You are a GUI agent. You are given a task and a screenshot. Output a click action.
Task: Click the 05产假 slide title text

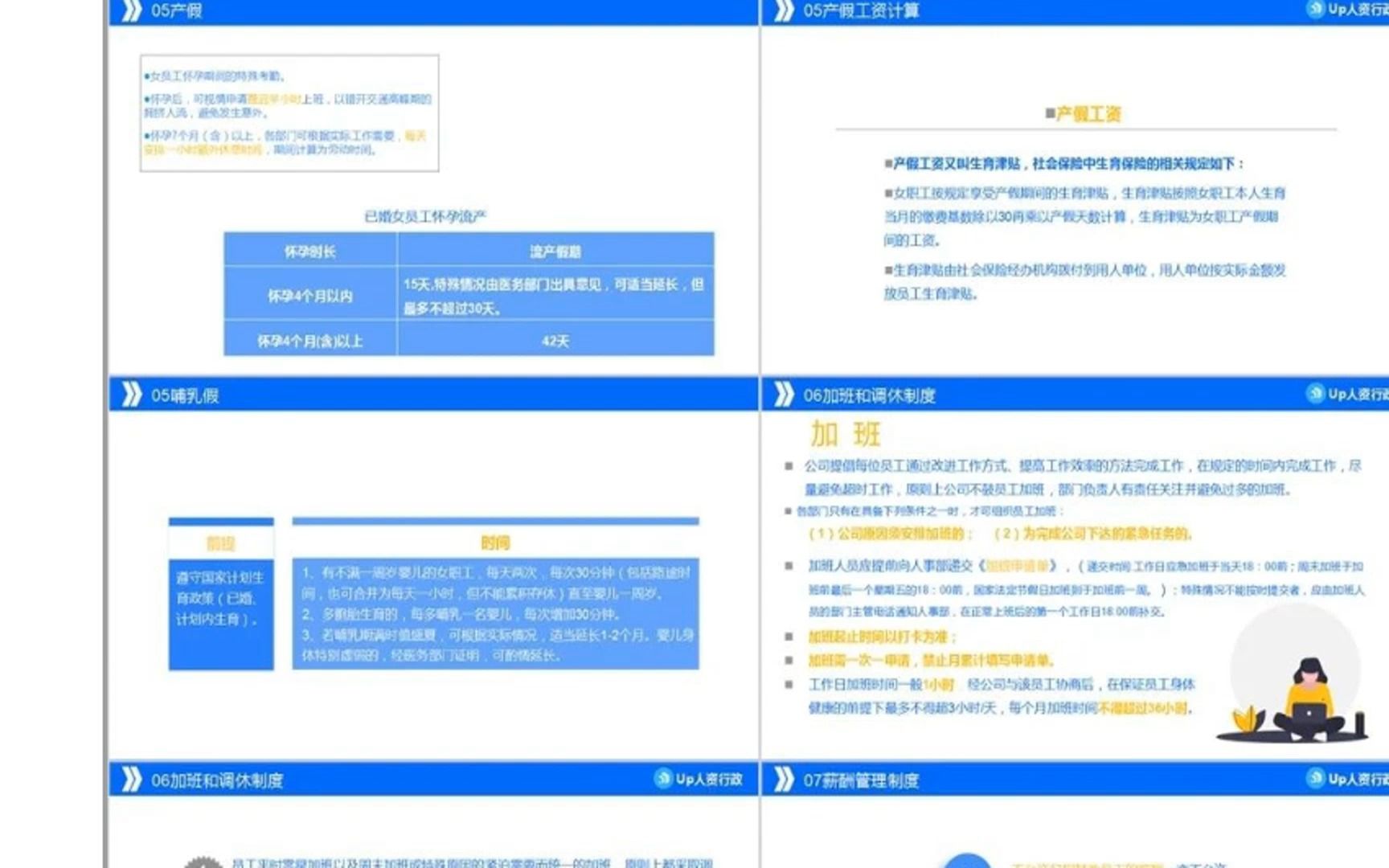point(176,10)
